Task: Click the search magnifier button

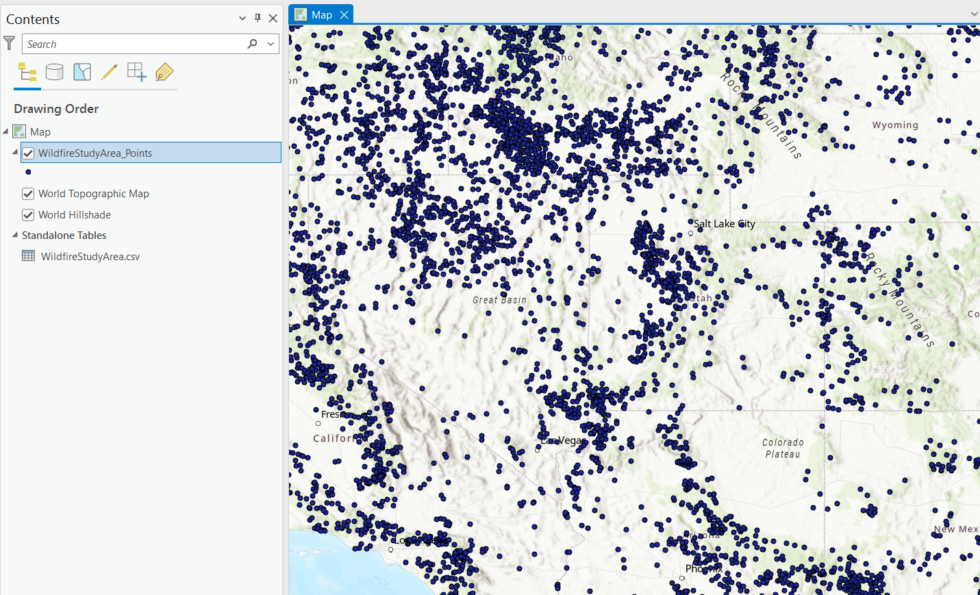Action: [251, 43]
